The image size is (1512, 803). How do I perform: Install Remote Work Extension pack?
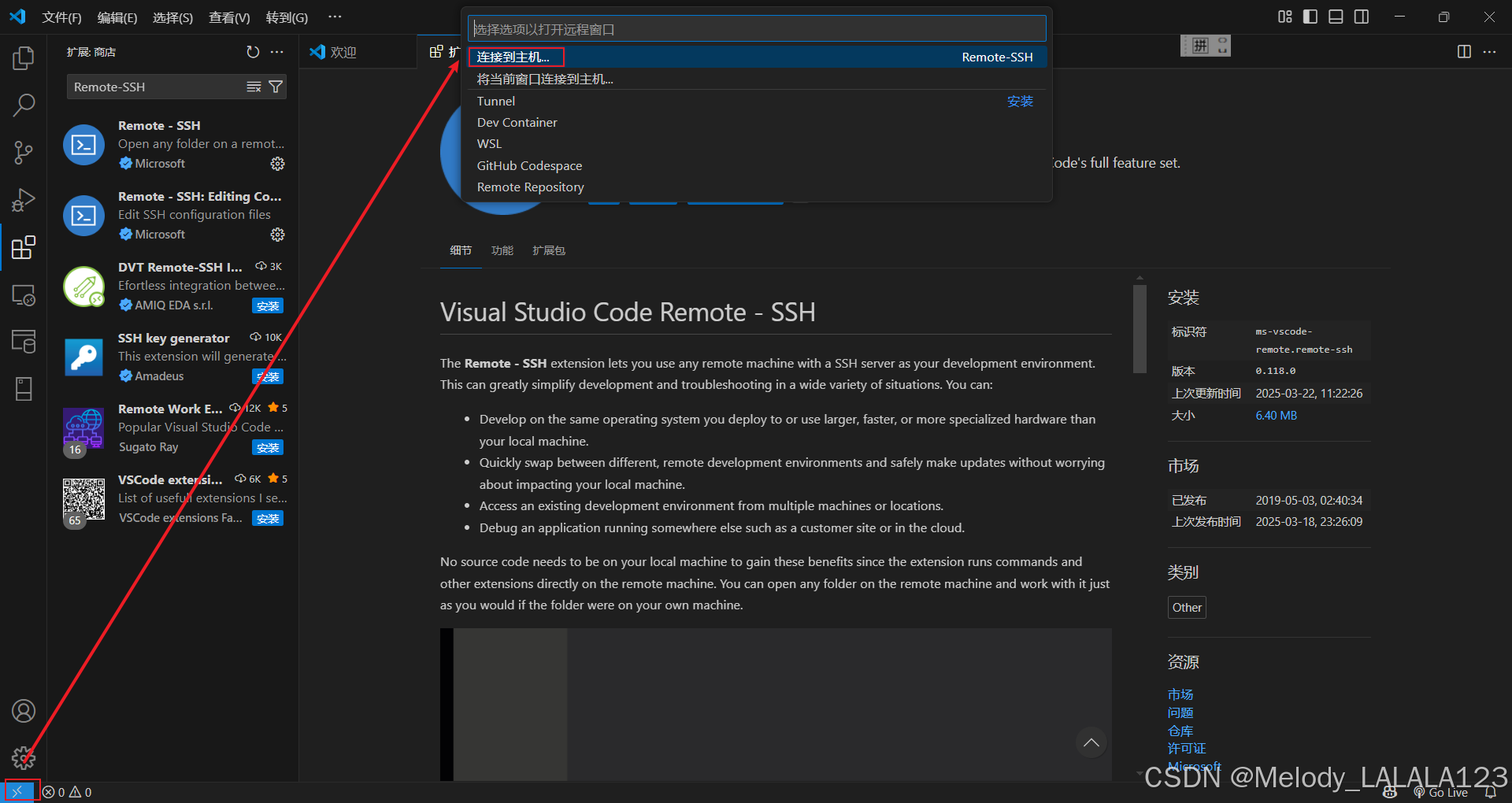pos(268,447)
